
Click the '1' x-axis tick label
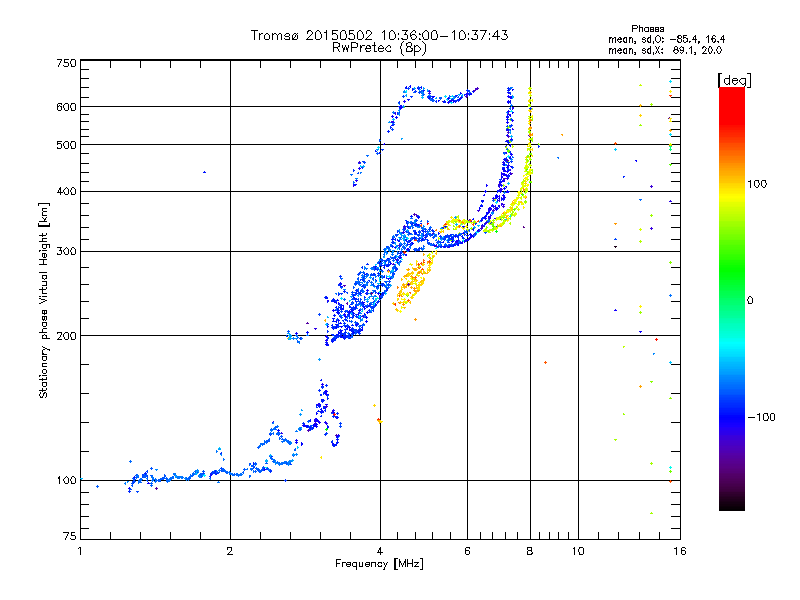[80, 551]
